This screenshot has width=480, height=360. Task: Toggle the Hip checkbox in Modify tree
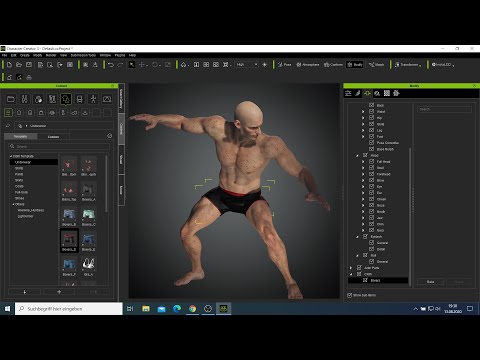[x=371, y=118]
